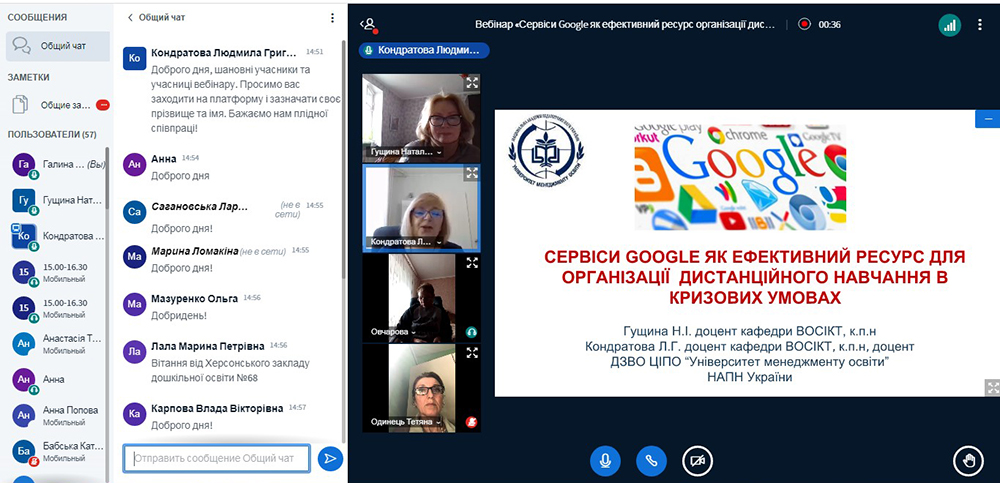Click the muted mic icon on Одинець video
Screen dimensions: 1000x483
pos(471,422)
